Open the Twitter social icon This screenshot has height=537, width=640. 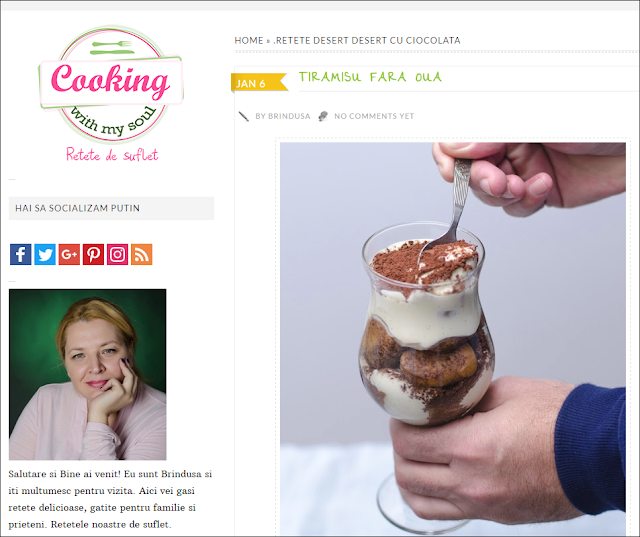[x=45, y=254]
